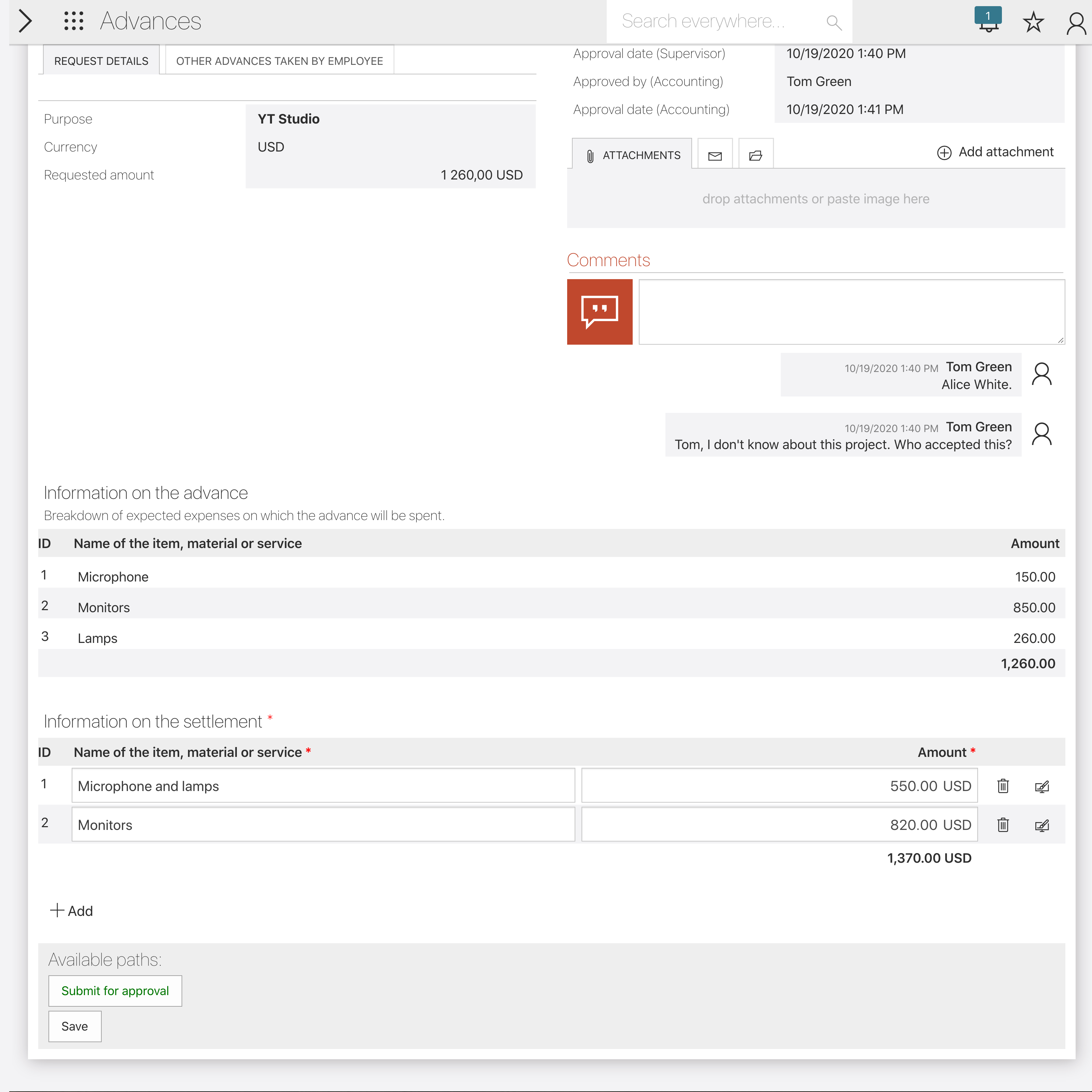This screenshot has width=1092, height=1092.
Task: Edit the Microphone and lamps row
Action: tap(1042, 786)
